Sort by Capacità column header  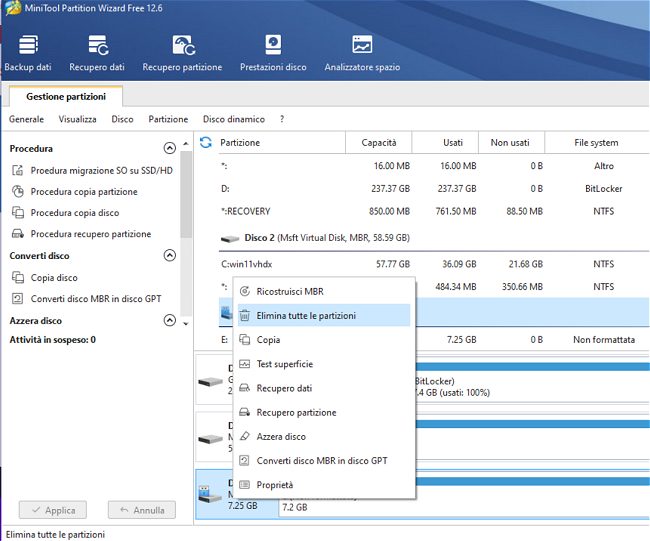pos(378,143)
